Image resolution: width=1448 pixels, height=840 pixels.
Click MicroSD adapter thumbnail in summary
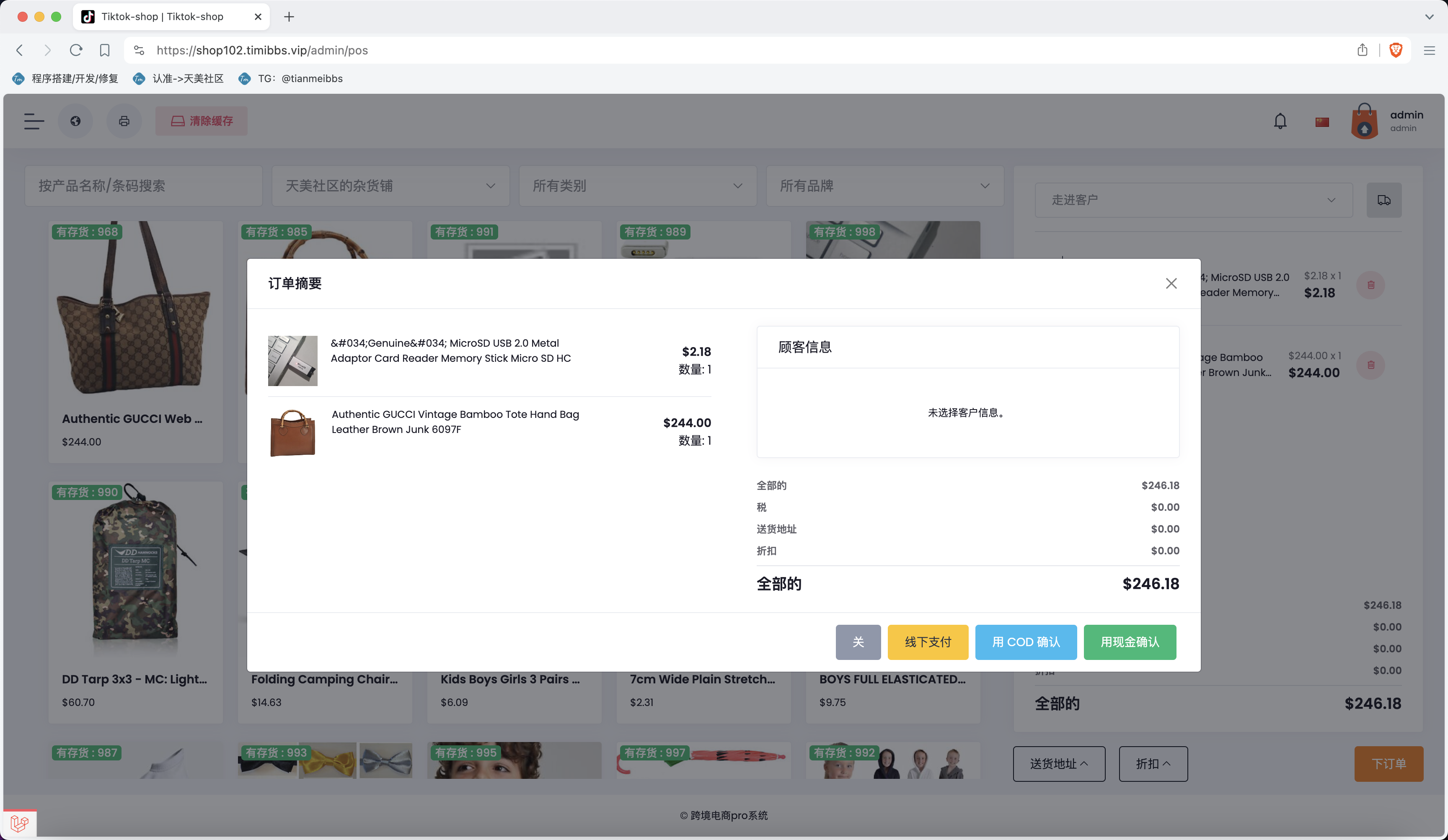[x=292, y=361]
